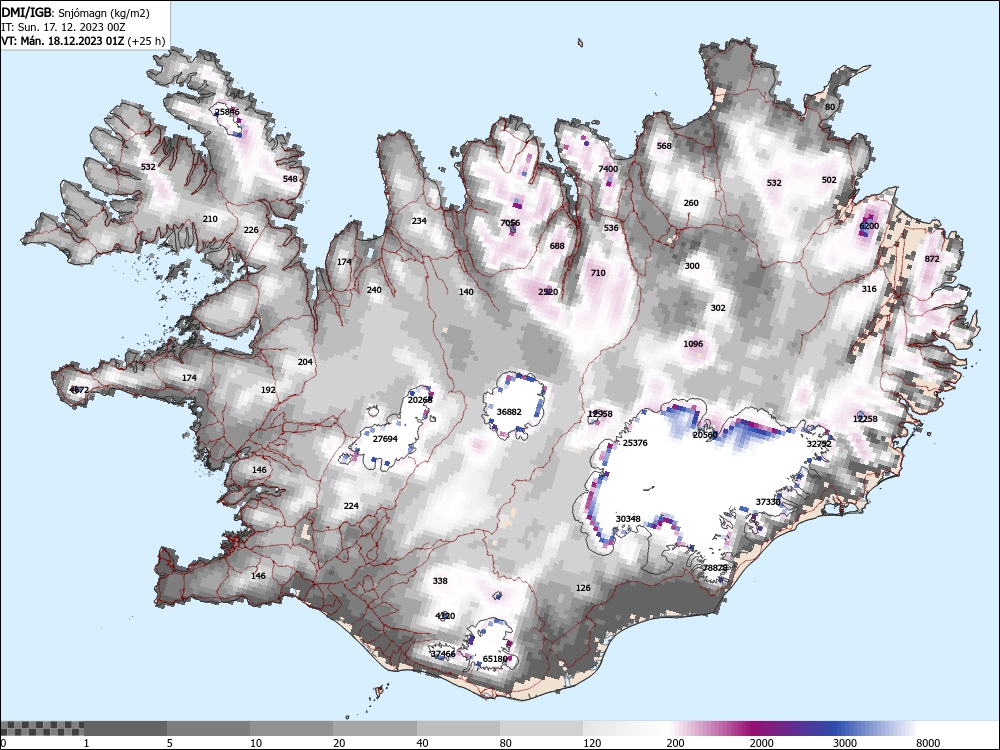
Task: Click the map value 234
Action: point(419,221)
